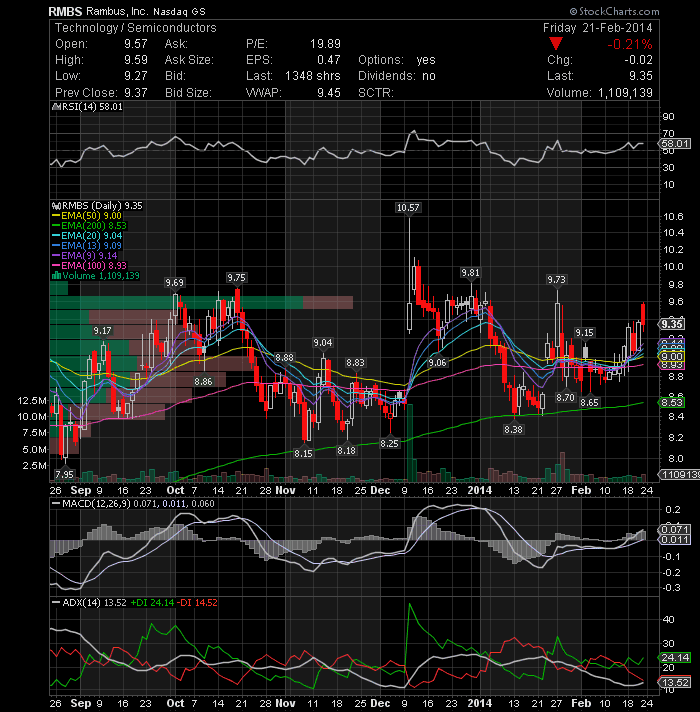Click the Volume value 1,109,139 in header
The height and width of the screenshot is (712, 700).
(x=625, y=93)
